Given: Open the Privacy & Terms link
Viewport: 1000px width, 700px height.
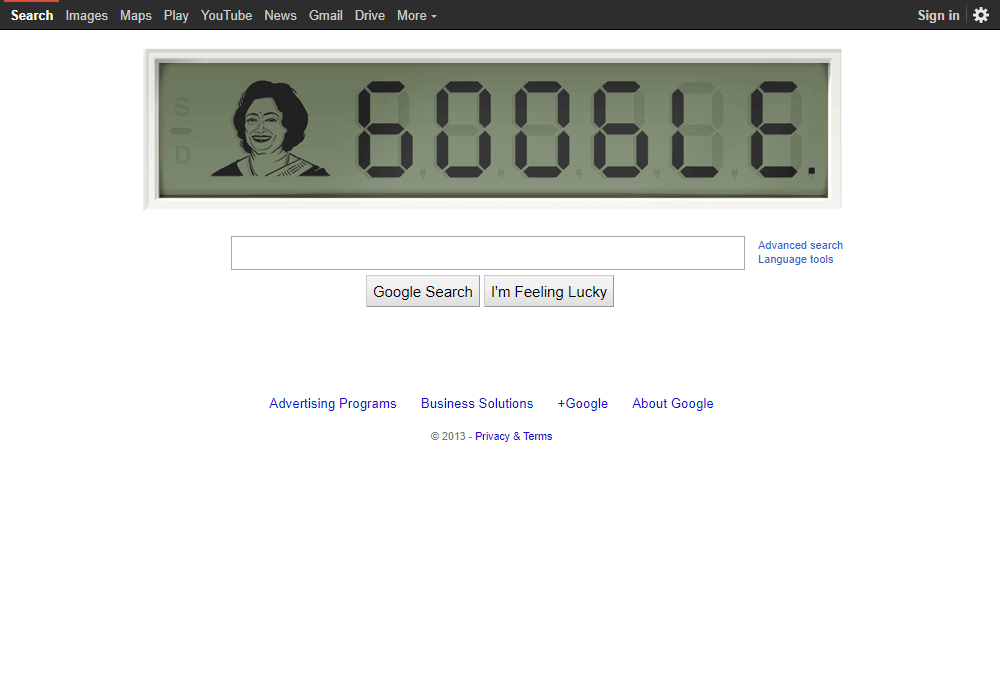Looking at the screenshot, I should [513, 436].
